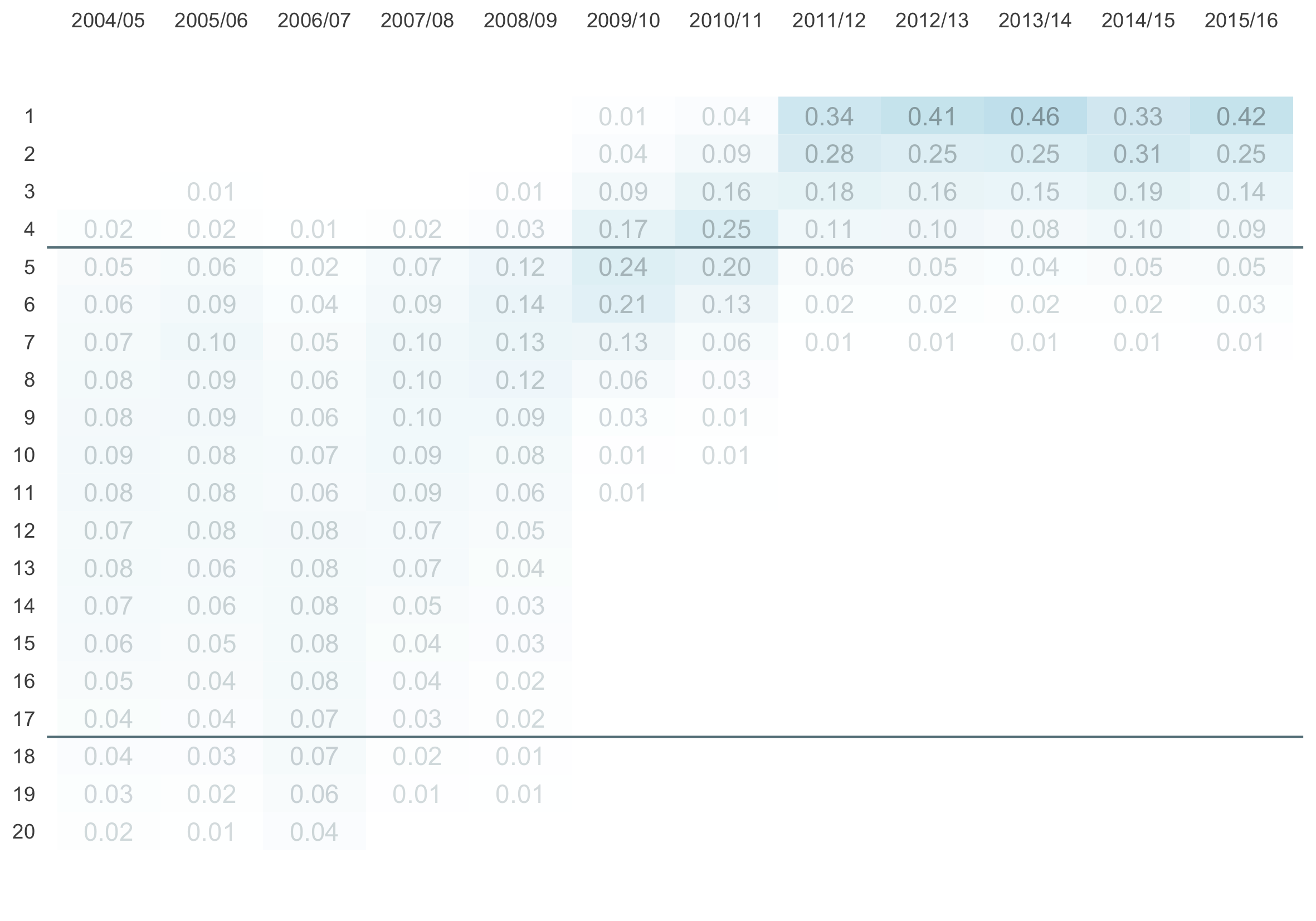Select 0.14 in row 3 of 2015/16
The width and height of the screenshot is (1316, 921).
pyautogui.click(x=1241, y=192)
